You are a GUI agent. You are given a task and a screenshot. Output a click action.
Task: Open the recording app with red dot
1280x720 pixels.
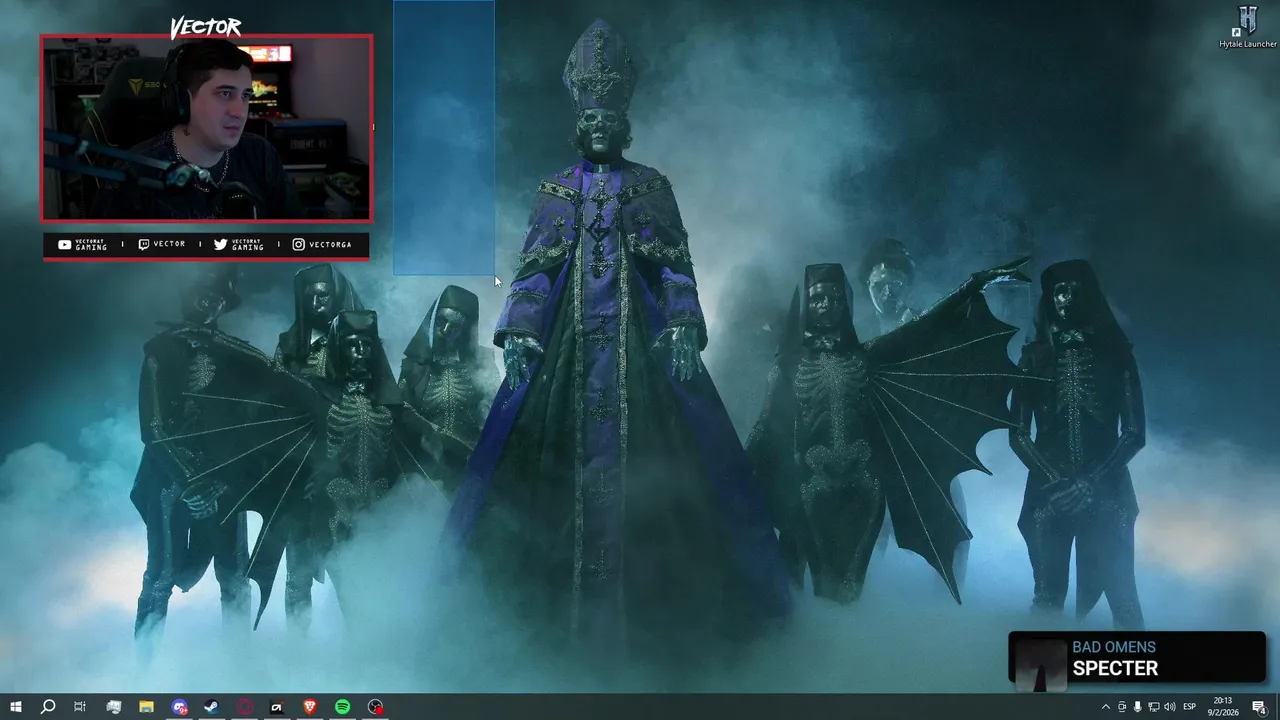375,707
